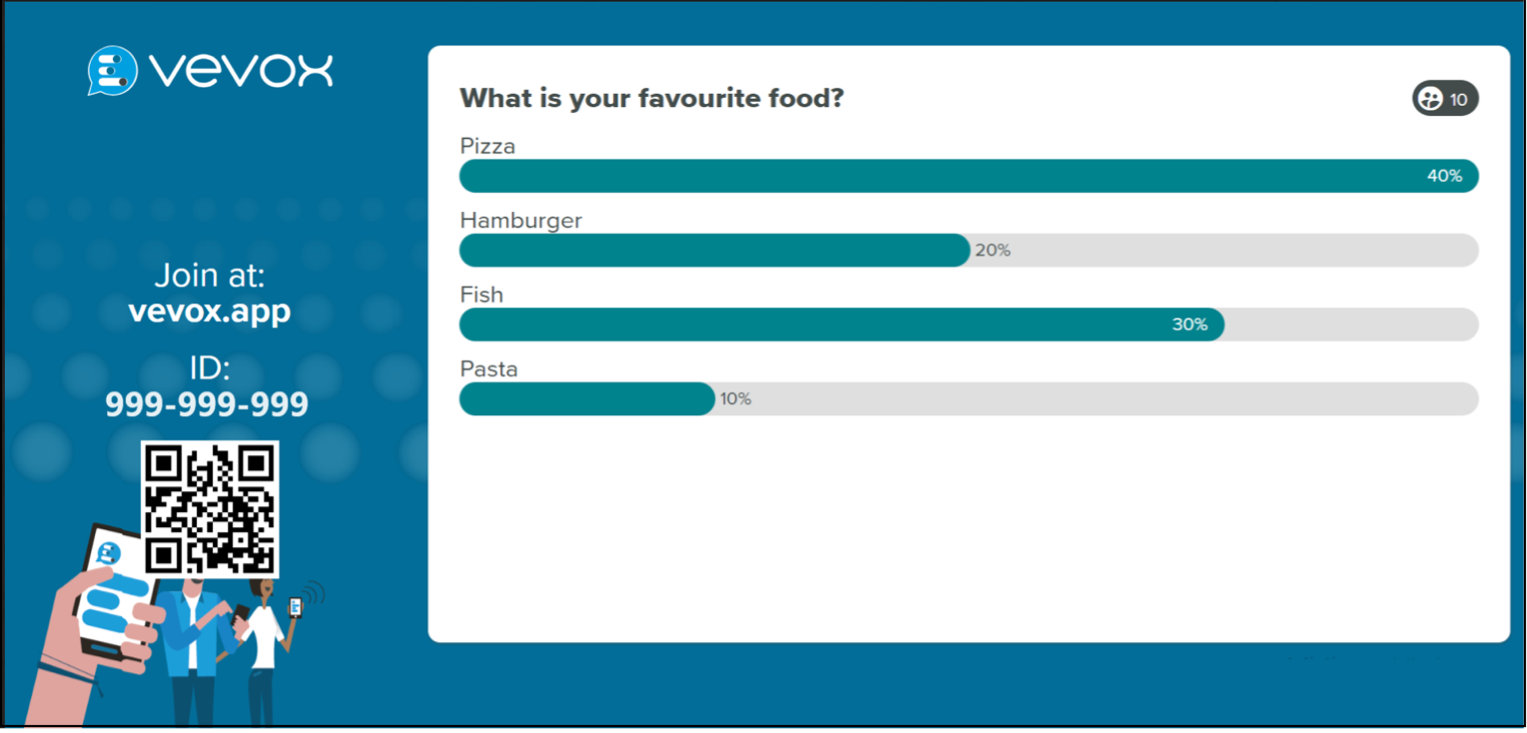The height and width of the screenshot is (733, 1527).
Task: Click the 40% label on Pizza bar
Action: pos(1444,176)
